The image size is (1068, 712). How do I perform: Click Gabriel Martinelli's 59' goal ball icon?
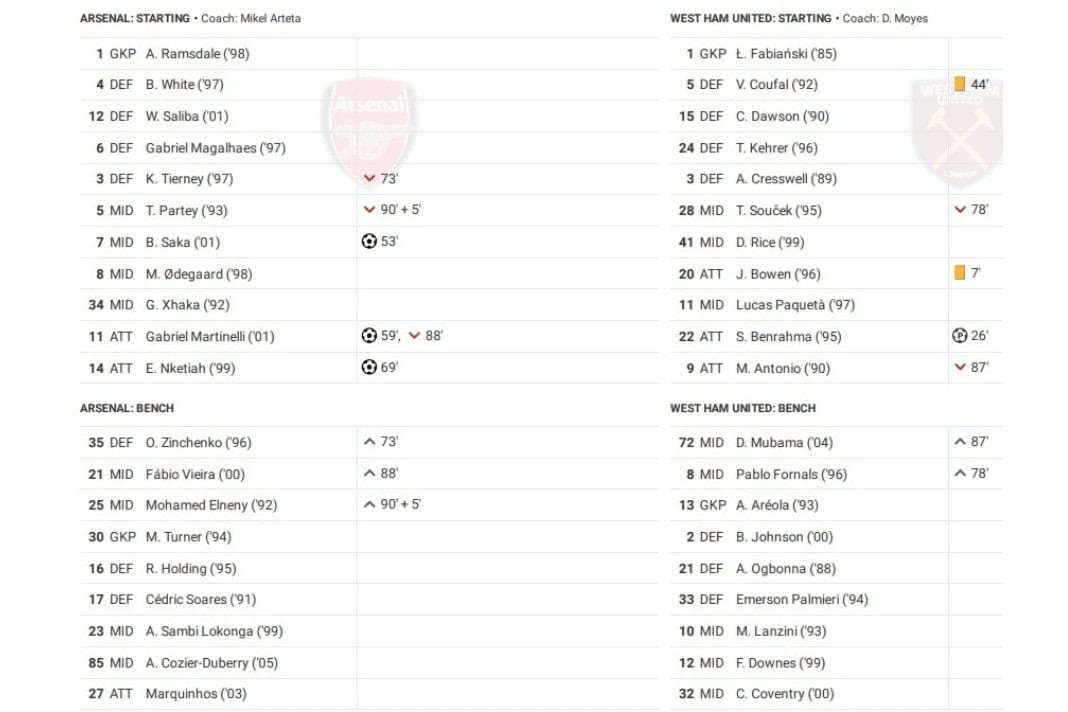pos(369,336)
